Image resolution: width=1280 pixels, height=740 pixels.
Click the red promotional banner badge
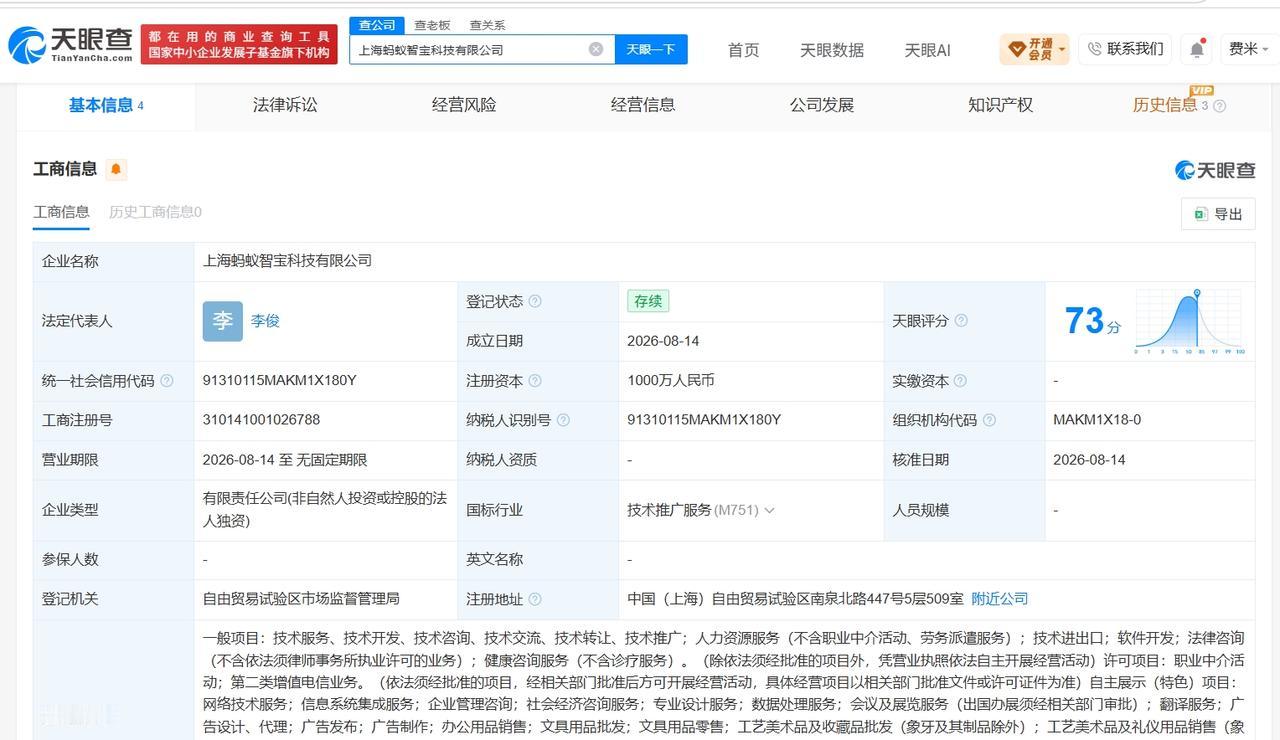pos(239,45)
